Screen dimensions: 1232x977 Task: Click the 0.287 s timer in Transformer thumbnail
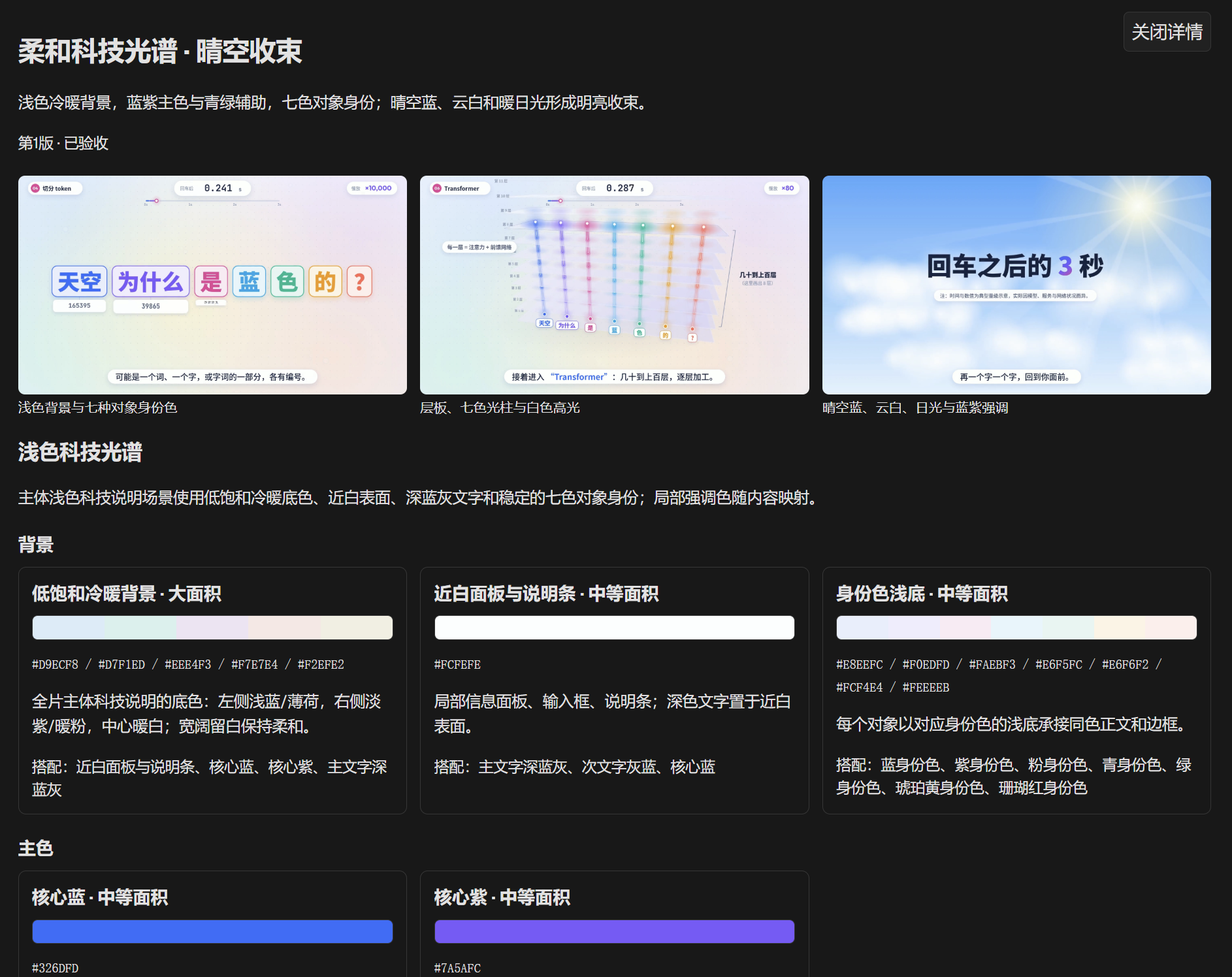tap(614, 188)
